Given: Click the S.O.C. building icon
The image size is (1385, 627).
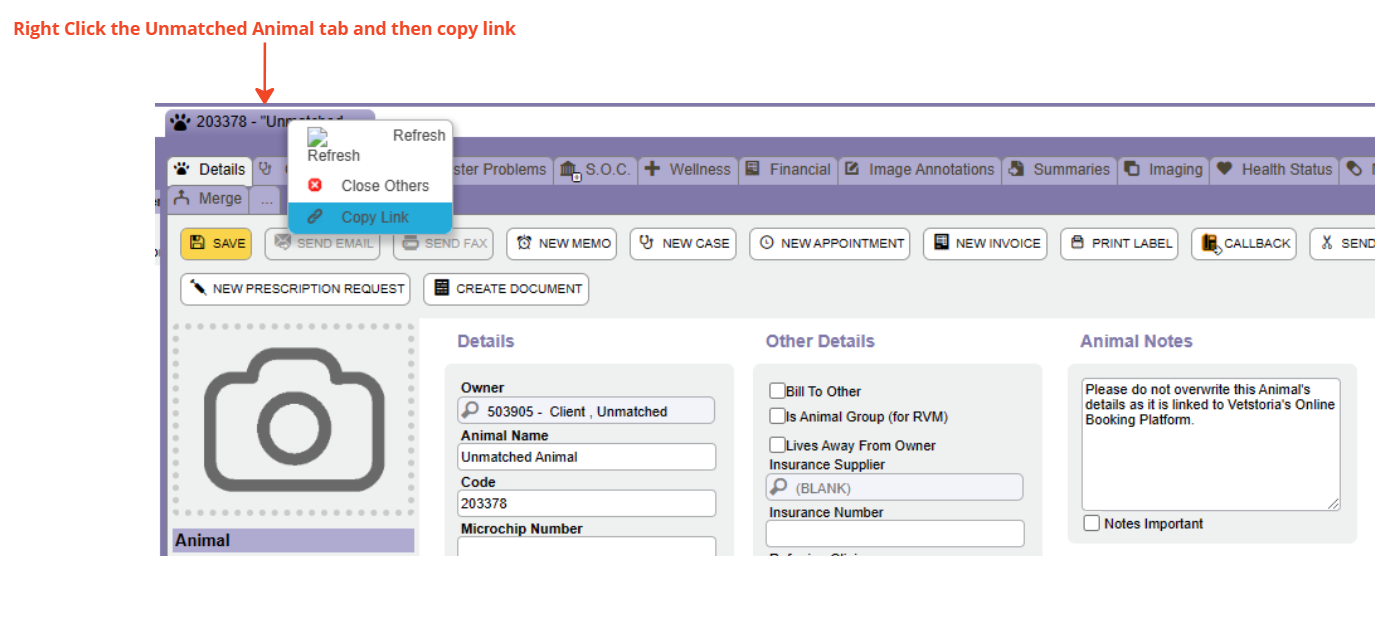Looking at the screenshot, I should 571,171.
